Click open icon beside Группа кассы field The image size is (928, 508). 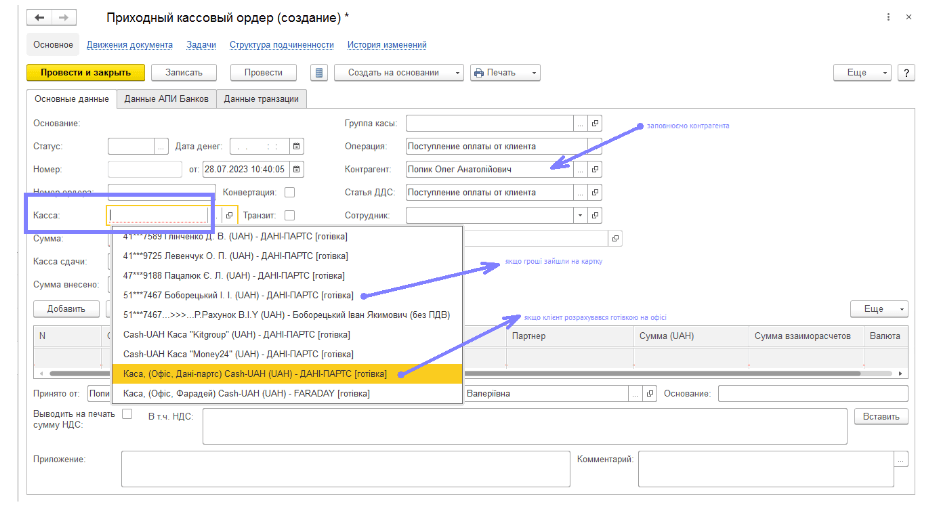pyautogui.click(x=594, y=123)
